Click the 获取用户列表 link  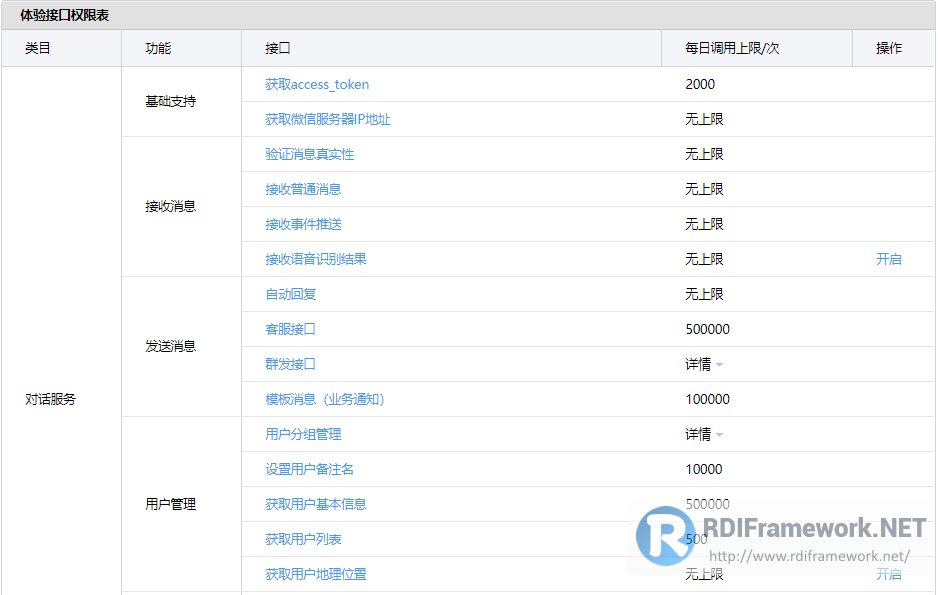pyautogui.click(x=303, y=540)
